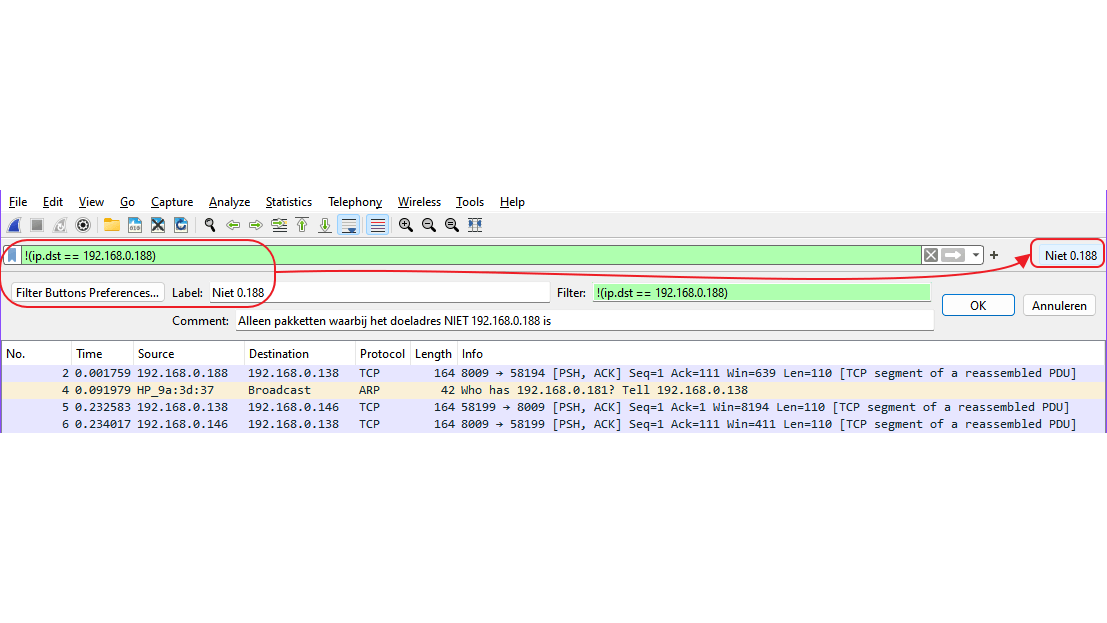Open the File menu
Image resolution: width=1107 pixels, height=623 pixels.
[x=18, y=202]
